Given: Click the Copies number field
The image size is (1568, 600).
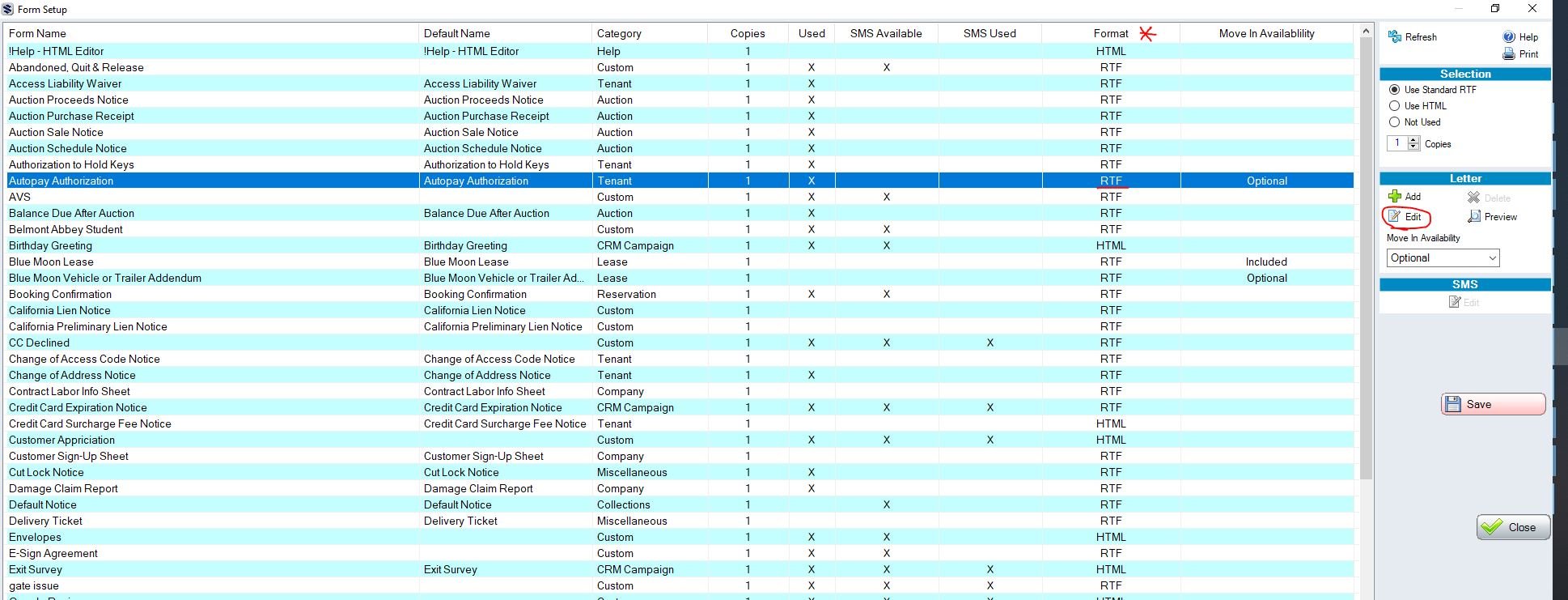Looking at the screenshot, I should coord(1397,143).
